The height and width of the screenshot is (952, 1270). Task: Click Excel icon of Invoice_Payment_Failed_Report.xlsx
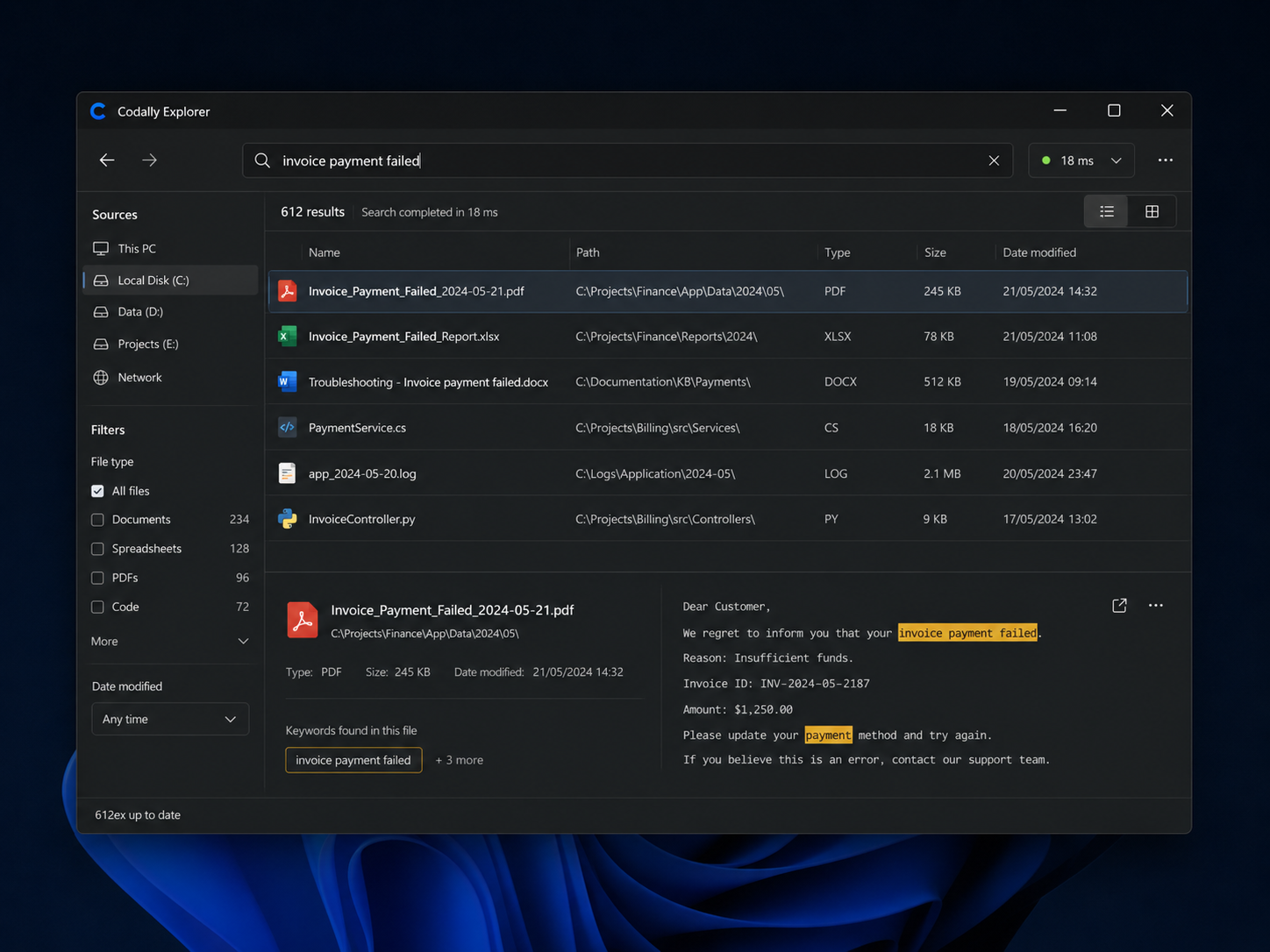click(287, 337)
